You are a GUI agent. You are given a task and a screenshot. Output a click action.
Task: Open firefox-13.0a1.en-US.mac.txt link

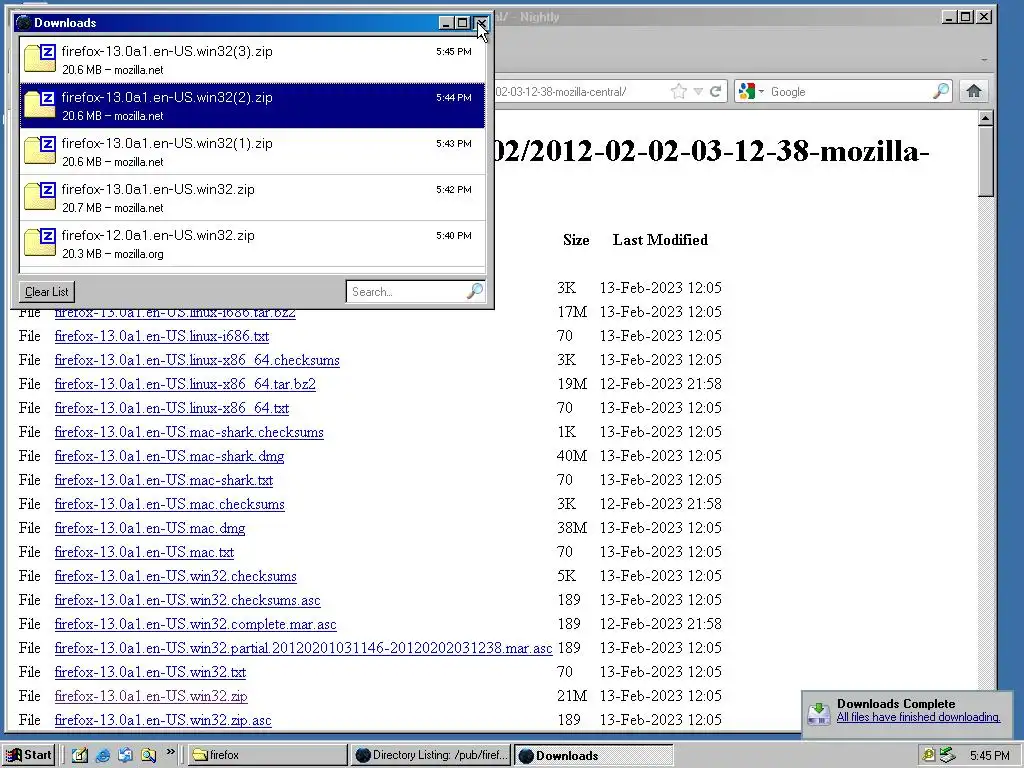(x=144, y=552)
